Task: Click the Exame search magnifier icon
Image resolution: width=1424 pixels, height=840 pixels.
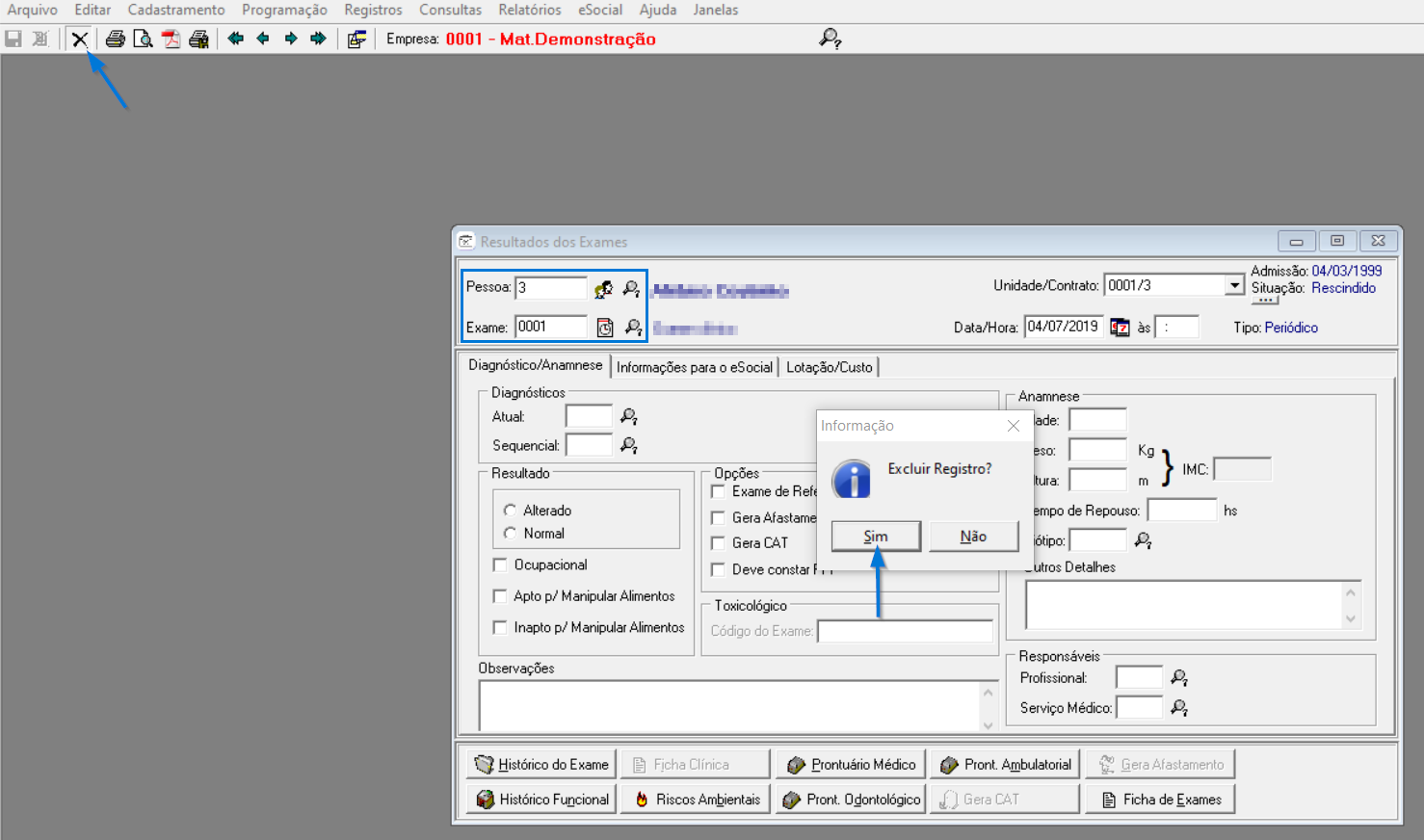Action: 633,328
